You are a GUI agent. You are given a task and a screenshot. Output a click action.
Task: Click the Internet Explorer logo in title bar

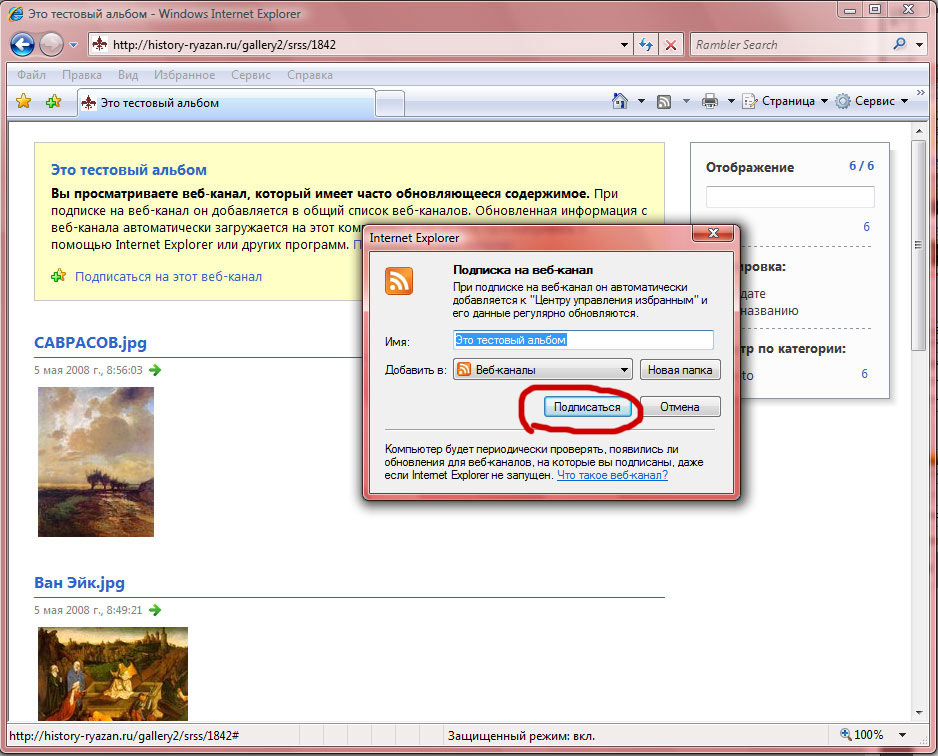16,13
